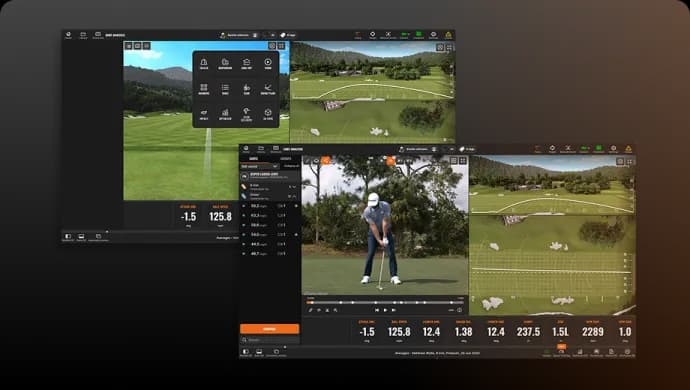Open the player selector in front window toolbar
Image resolution: width=690 pixels, height=390 pixels.
418,149
